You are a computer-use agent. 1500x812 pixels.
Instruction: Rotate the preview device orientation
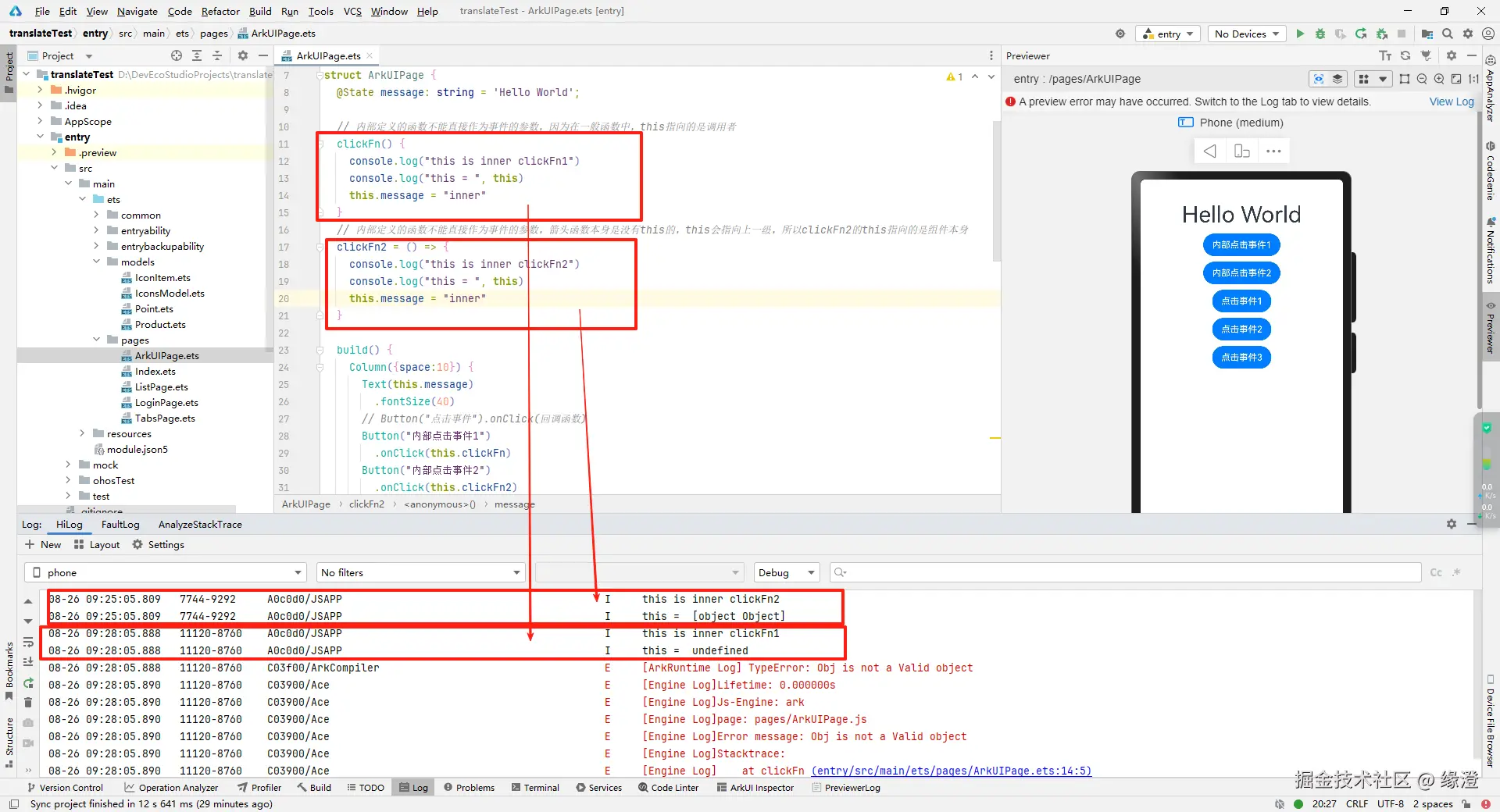point(1242,151)
